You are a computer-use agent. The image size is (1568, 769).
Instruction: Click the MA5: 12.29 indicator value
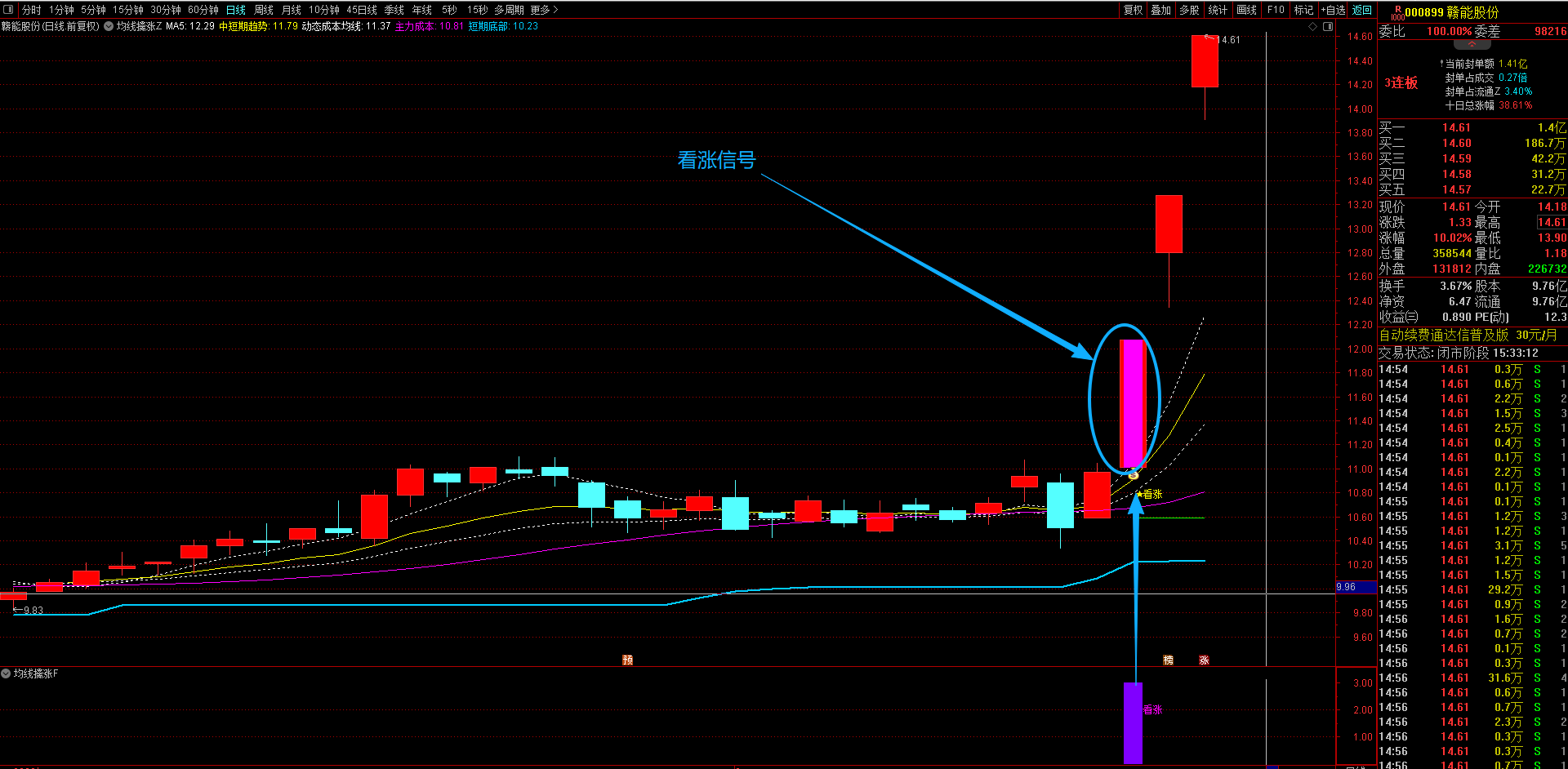(190, 26)
